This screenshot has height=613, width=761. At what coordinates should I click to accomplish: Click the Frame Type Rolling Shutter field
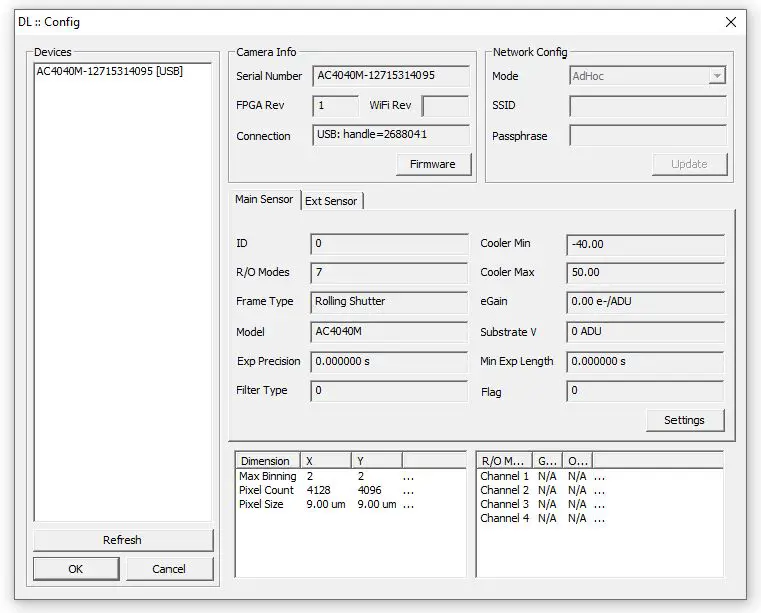tap(388, 302)
